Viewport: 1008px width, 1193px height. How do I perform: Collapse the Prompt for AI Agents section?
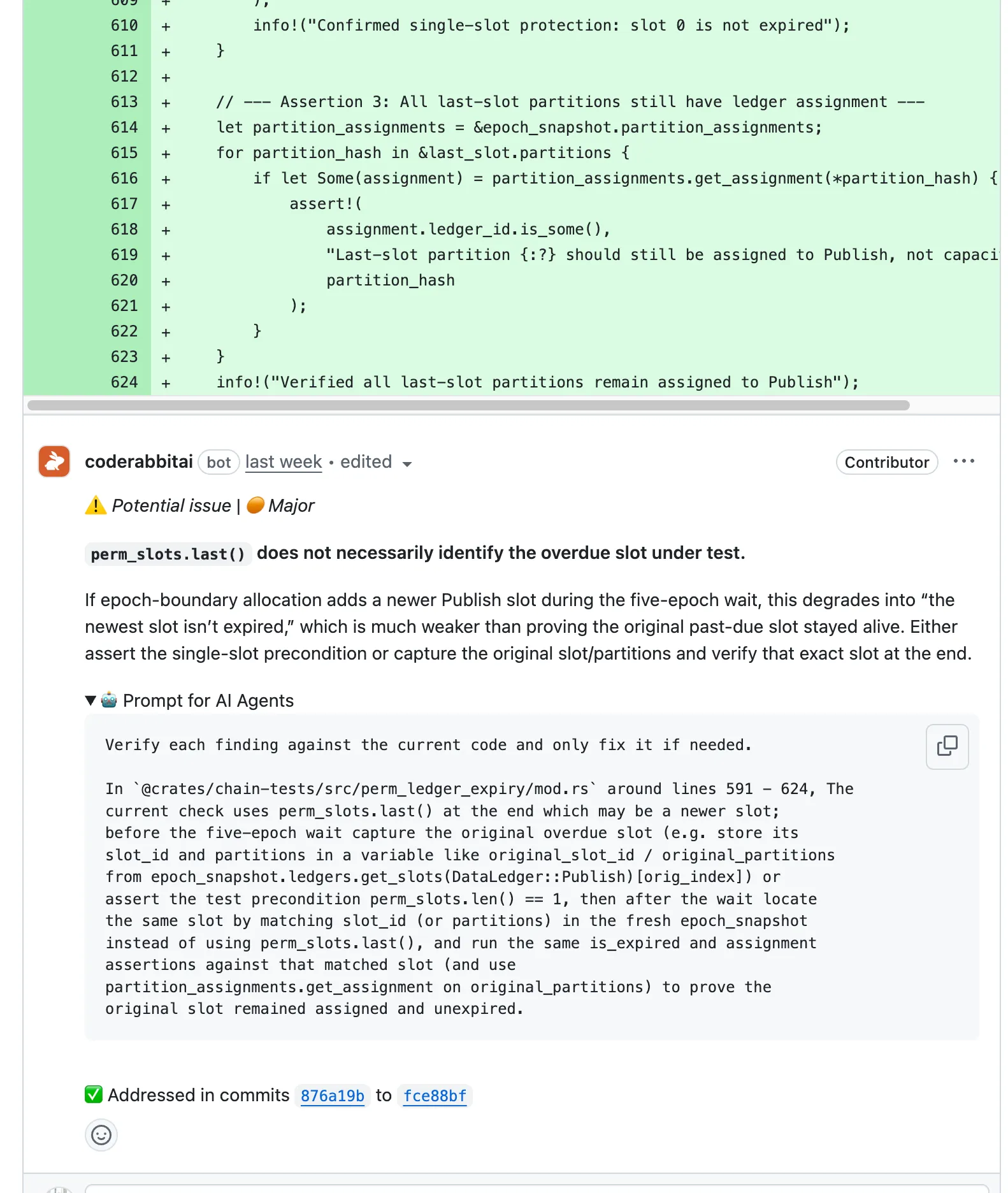click(x=90, y=700)
